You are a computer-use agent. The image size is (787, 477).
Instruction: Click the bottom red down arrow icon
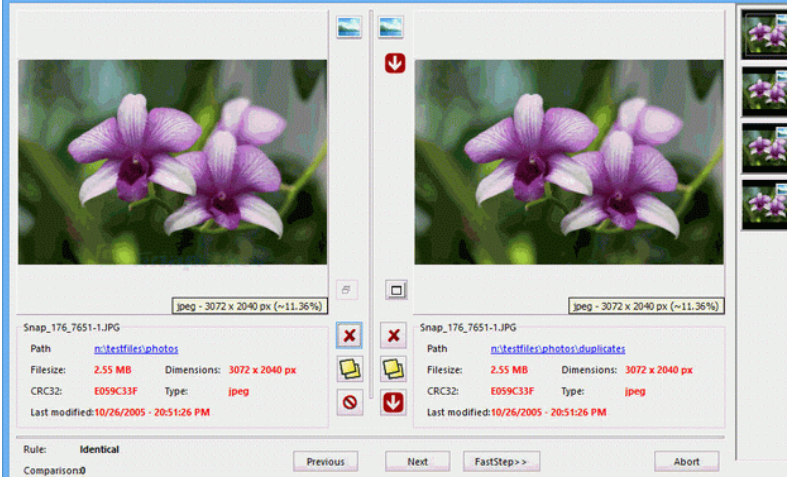(x=394, y=402)
